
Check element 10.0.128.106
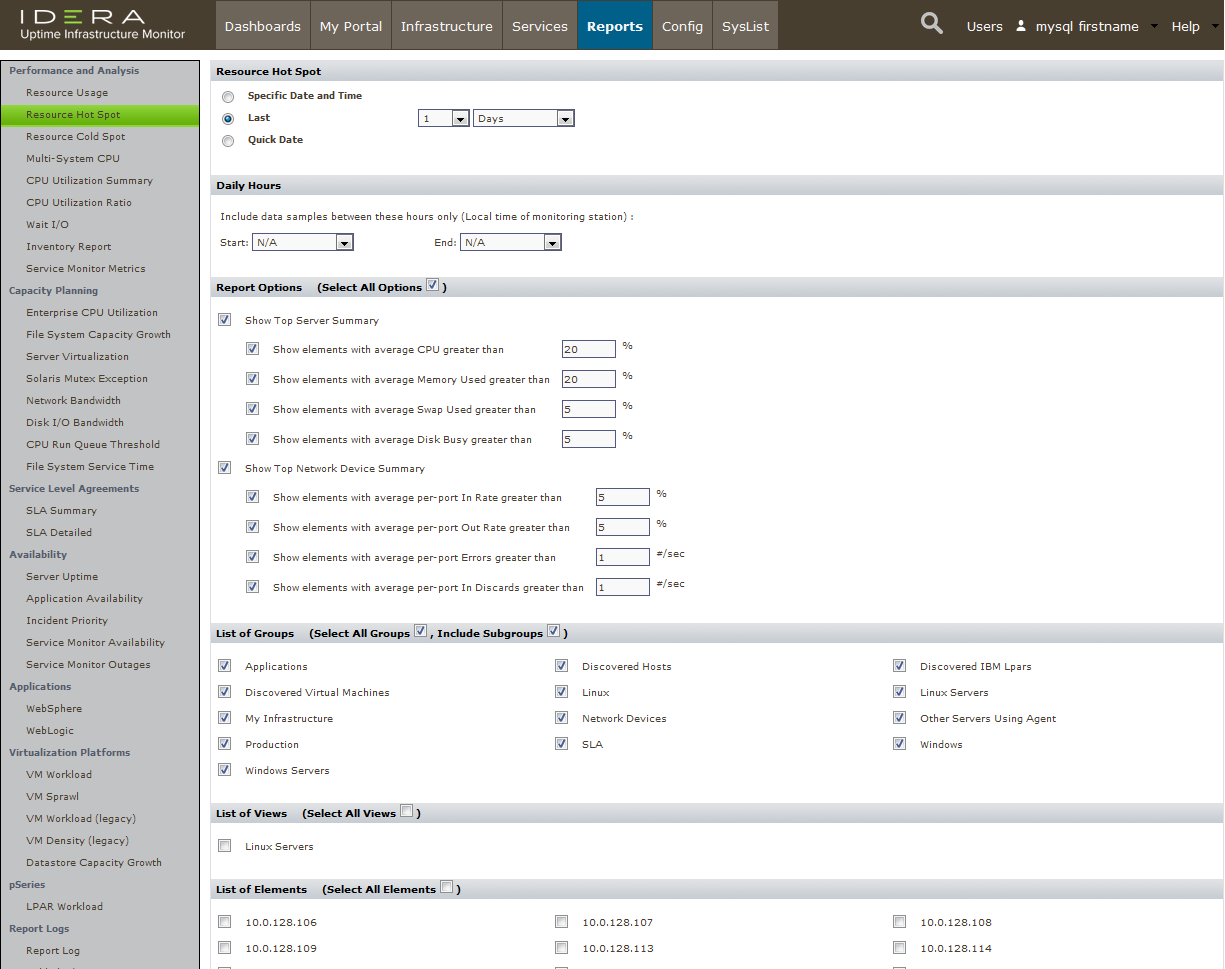(224, 922)
